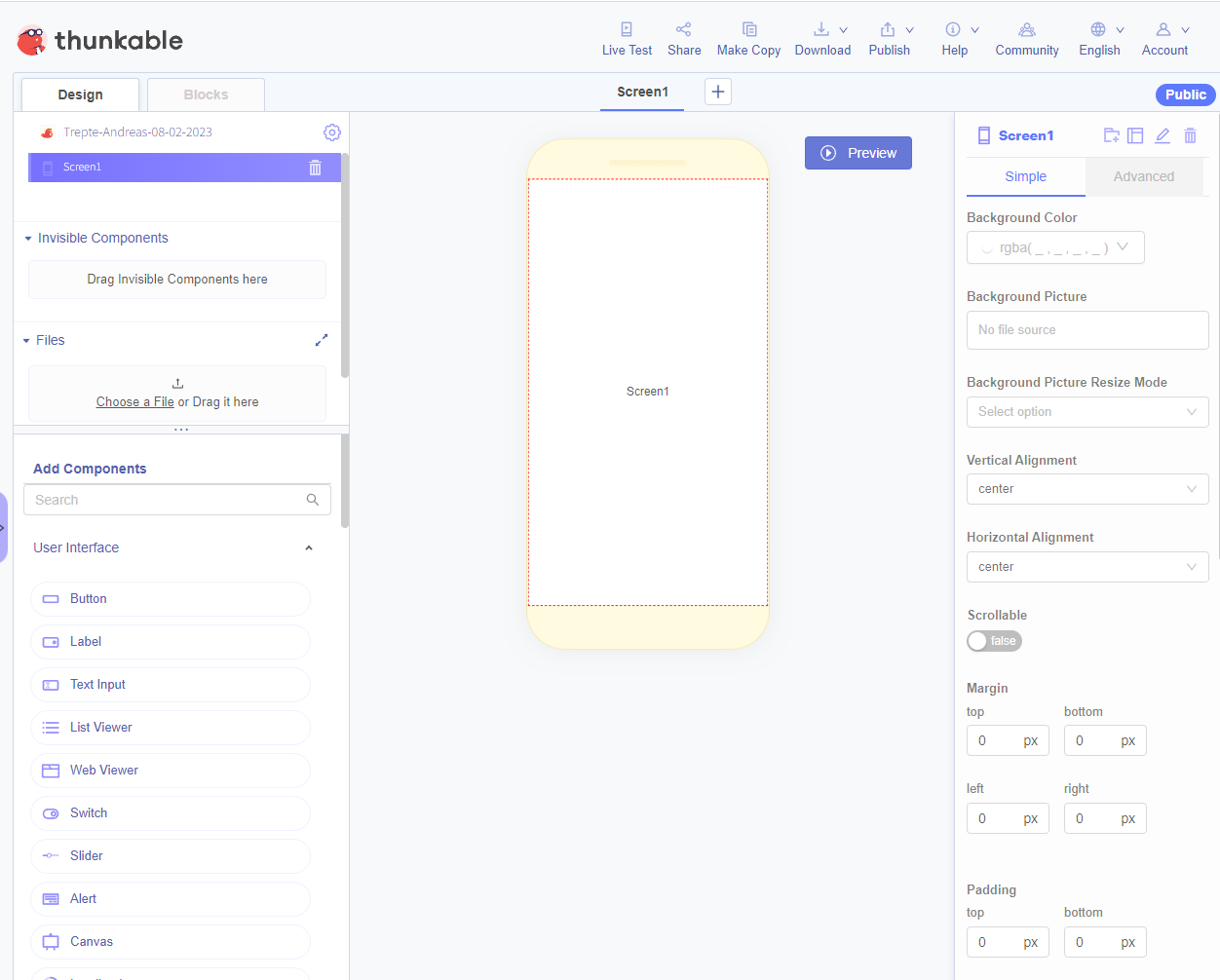Click the layout icon in properties header

(1135, 135)
